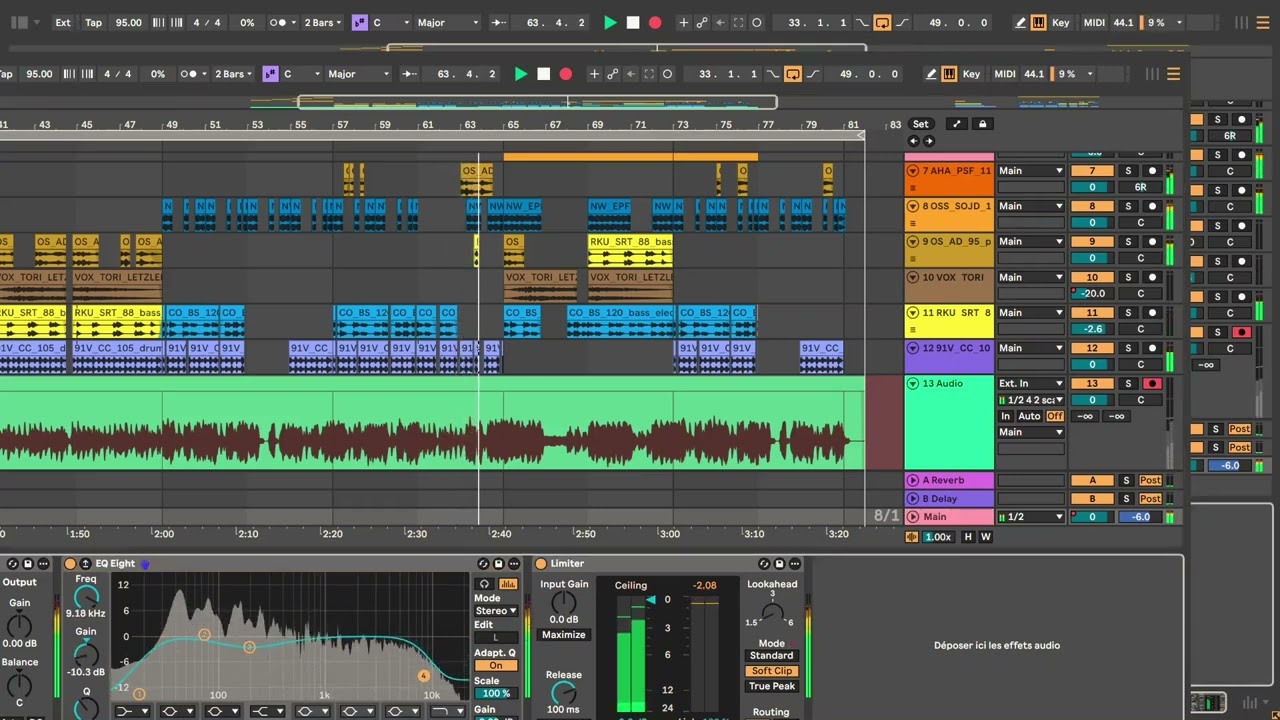Image resolution: width=1280 pixels, height=720 pixels.
Task: Toggle the Limiter device activator
Action: (x=541, y=564)
